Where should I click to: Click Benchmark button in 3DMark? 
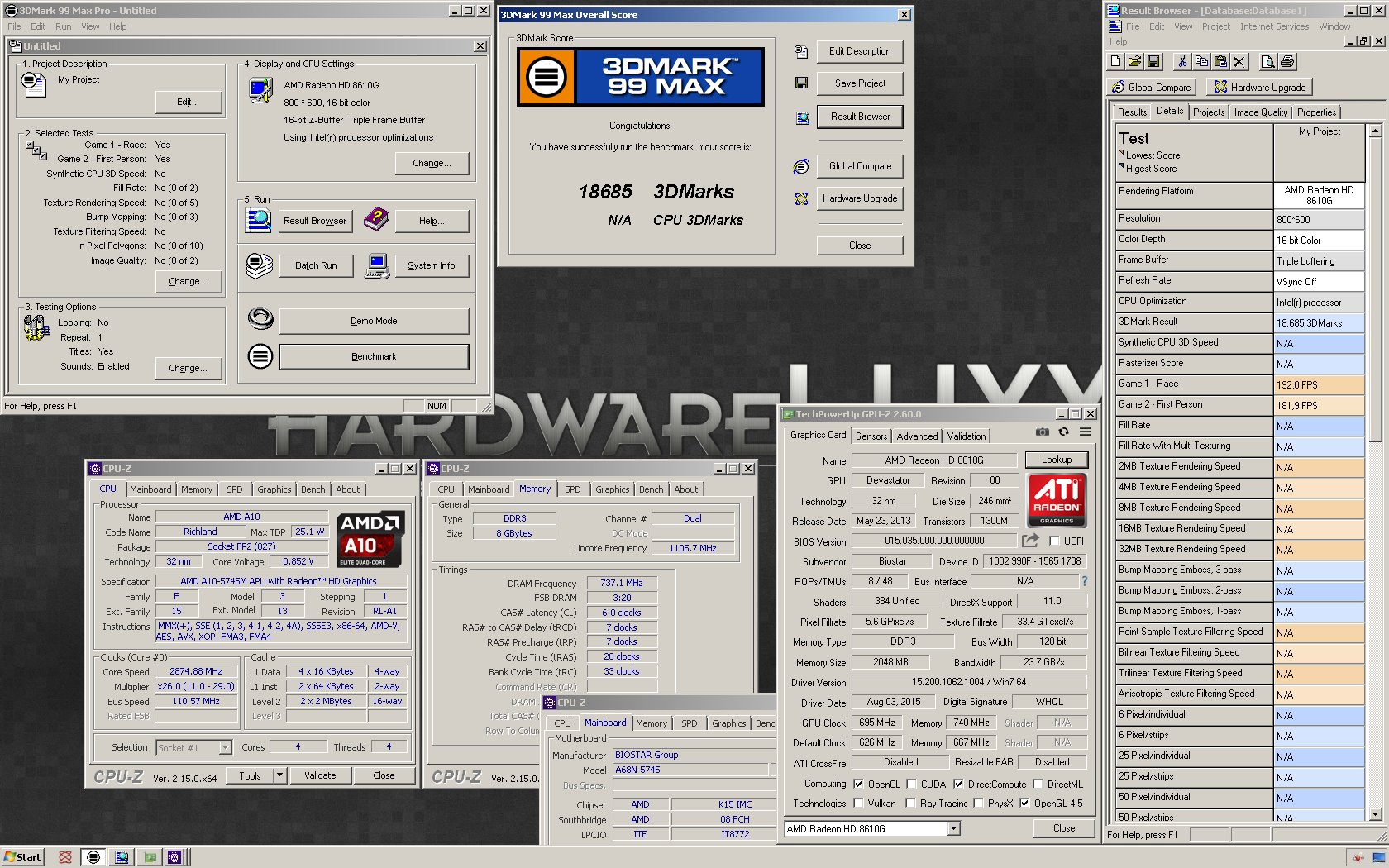pyautogui.click(x=374, y=356)
